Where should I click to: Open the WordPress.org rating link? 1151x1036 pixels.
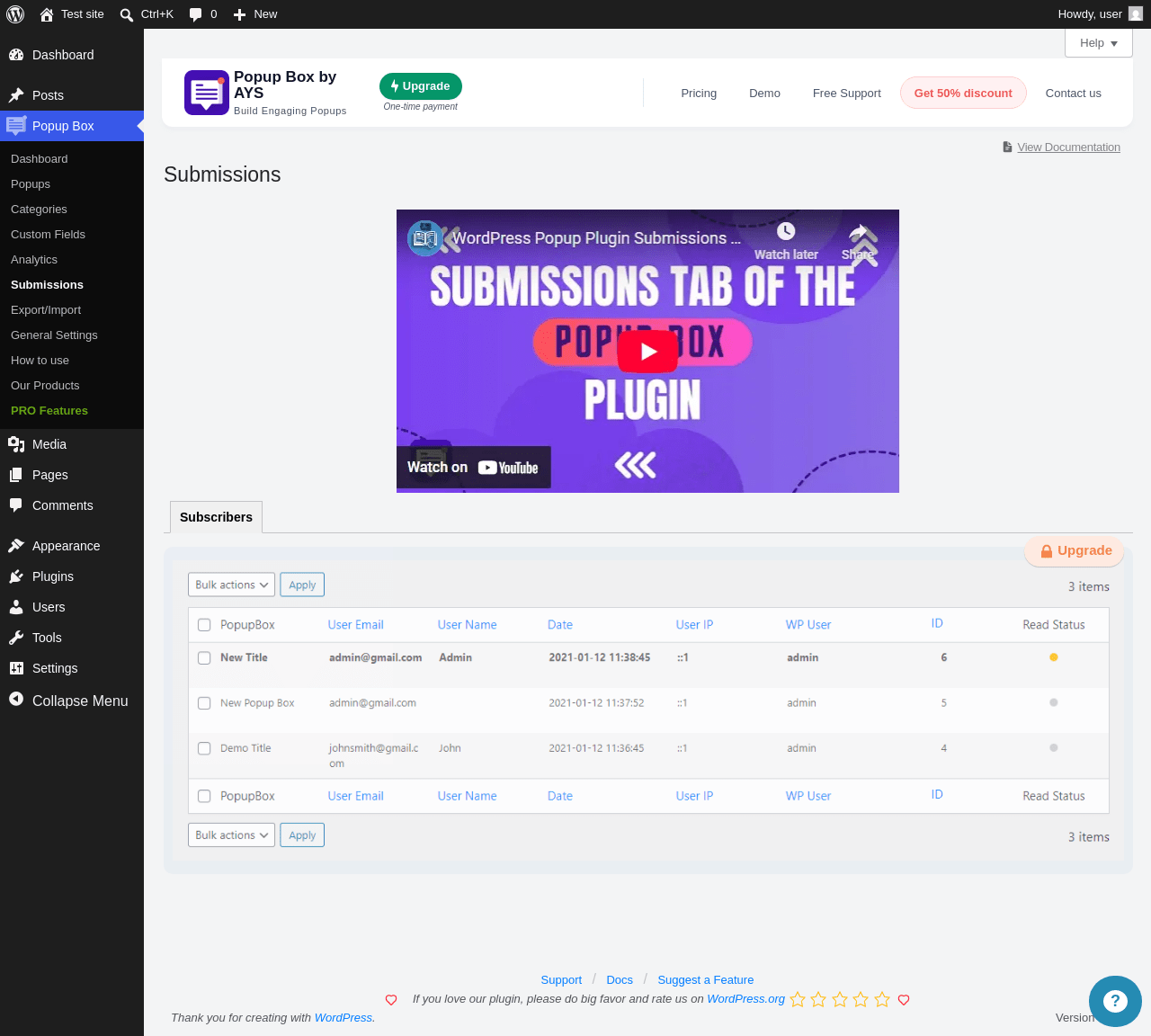(746, 998)
